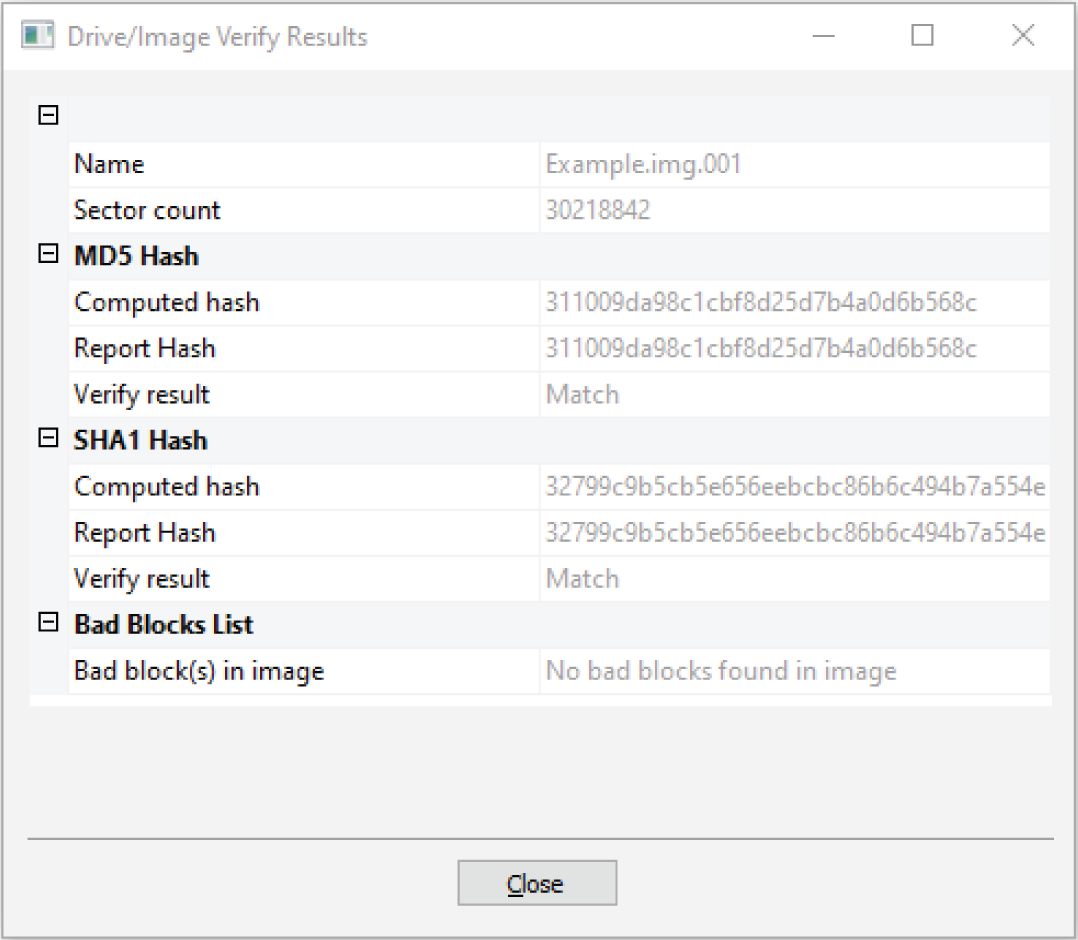
Task: Select MD5 Report Hash label
Action: pos(144,349)
